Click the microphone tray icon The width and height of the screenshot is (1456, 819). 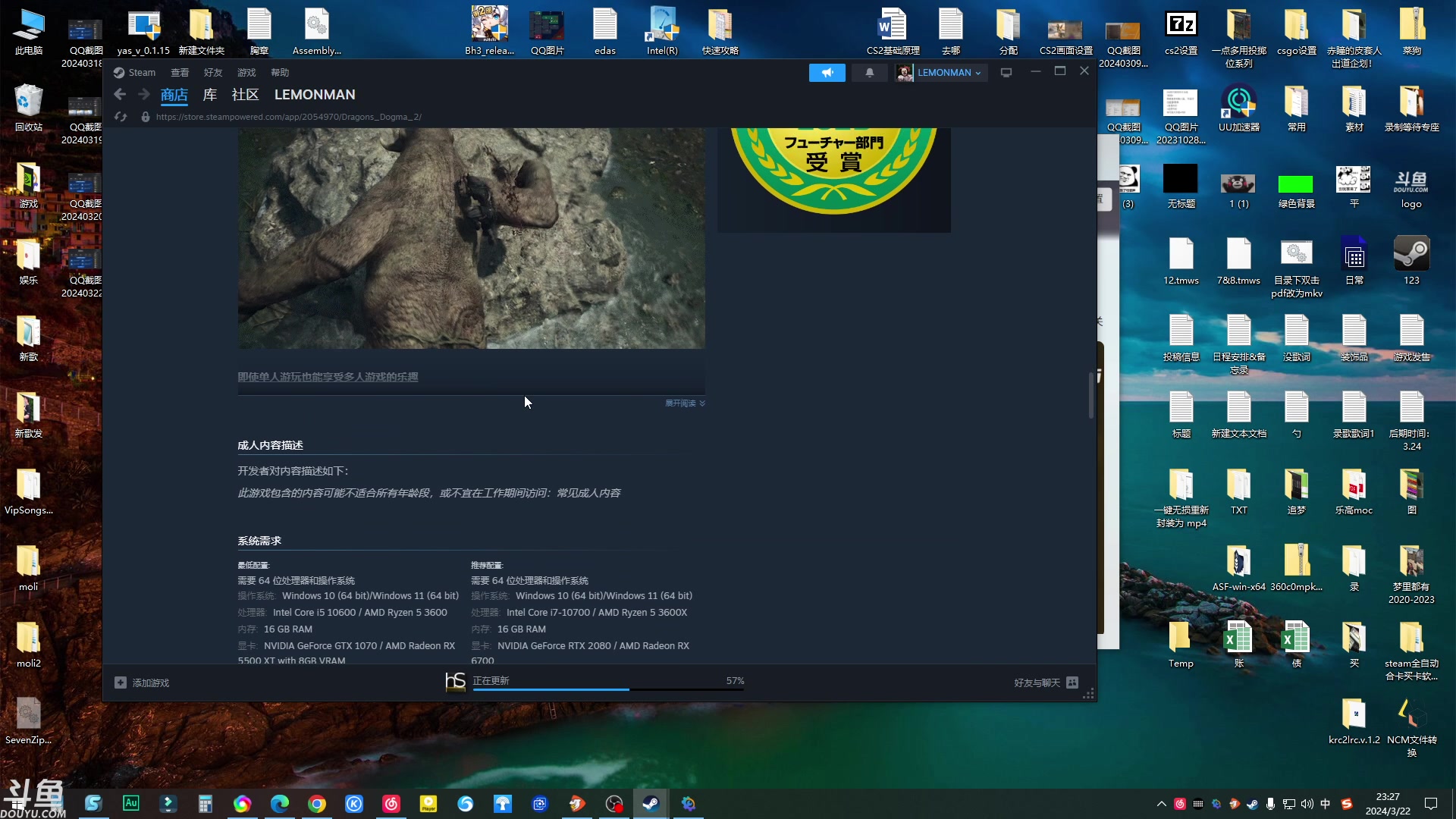(1270, 804)
